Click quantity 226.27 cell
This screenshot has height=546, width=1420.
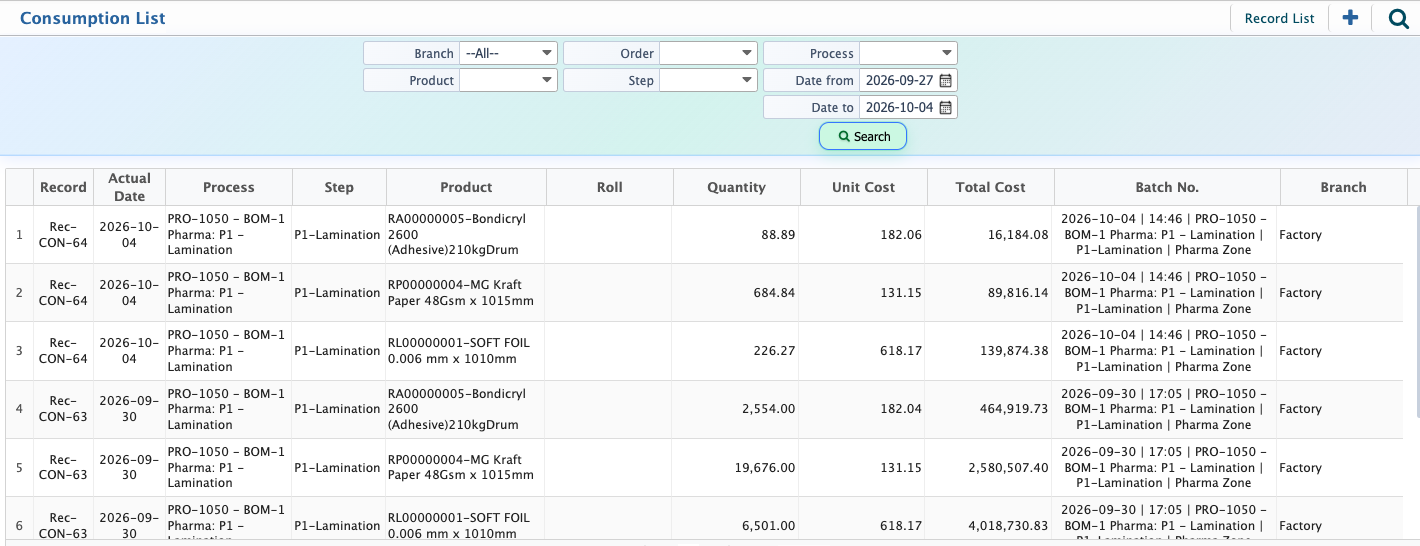(775, 351)
